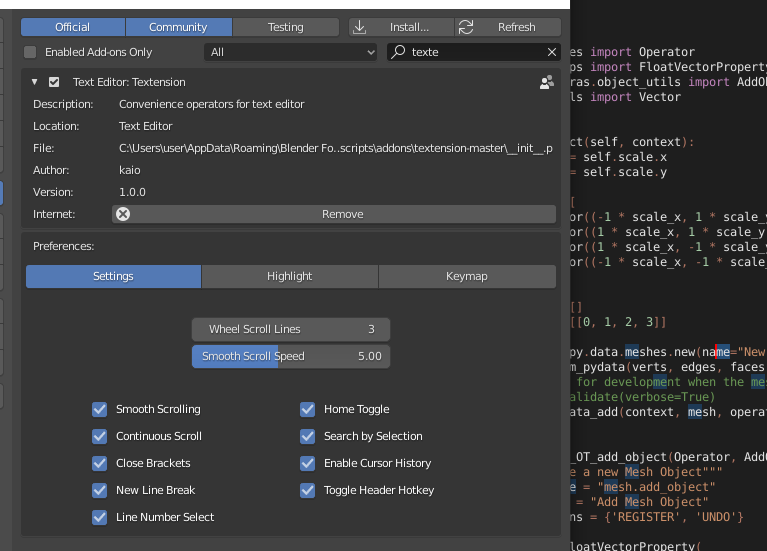
Task: Click the circled X icon on Remove button
Action: pyautogui.click(x=123, y=214)
